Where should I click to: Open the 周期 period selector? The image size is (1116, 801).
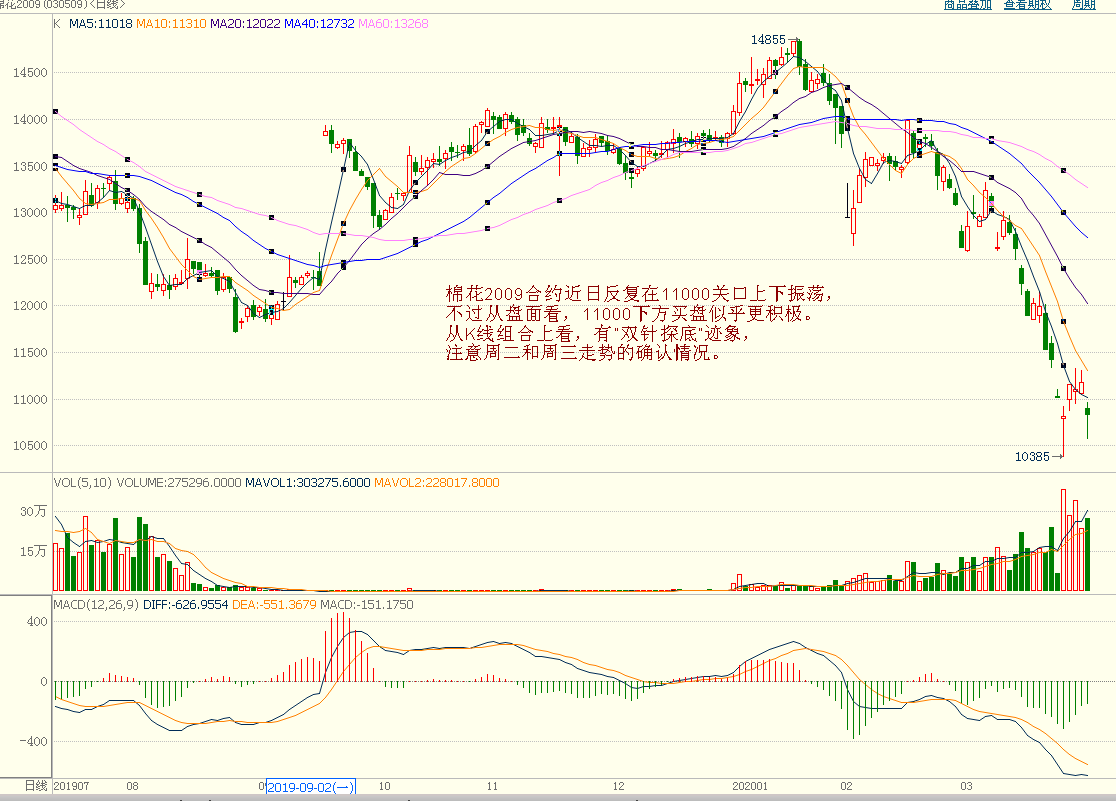pos(1083,5)
